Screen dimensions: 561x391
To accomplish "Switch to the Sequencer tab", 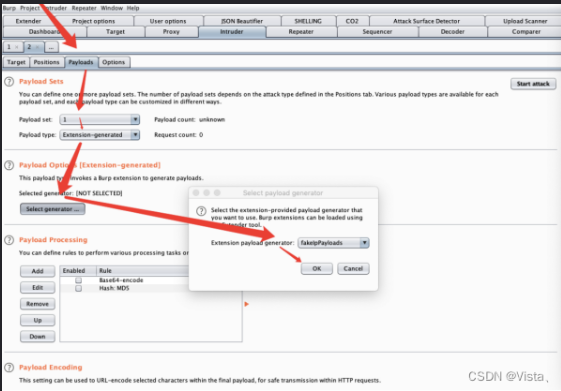I will [x=377, y=32].
